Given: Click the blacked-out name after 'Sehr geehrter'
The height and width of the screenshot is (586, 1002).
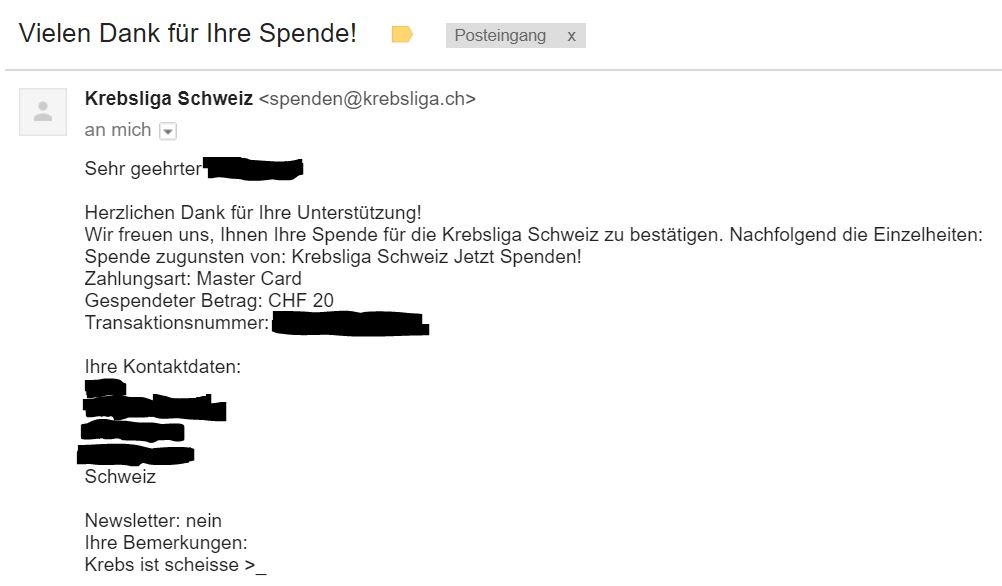Looking at the screenshot, I should click(253, 169).
